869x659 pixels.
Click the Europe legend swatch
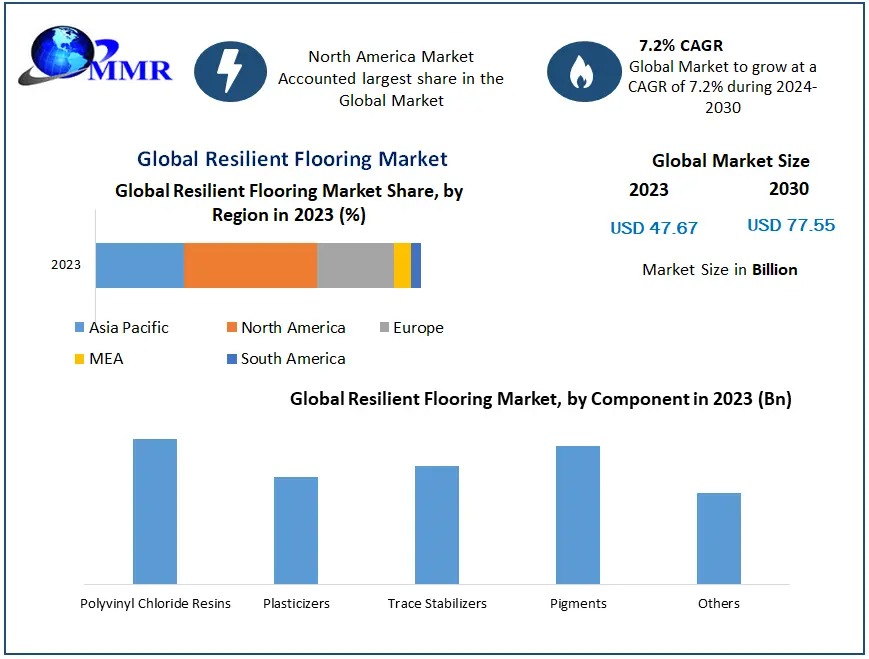pos(384,328)
